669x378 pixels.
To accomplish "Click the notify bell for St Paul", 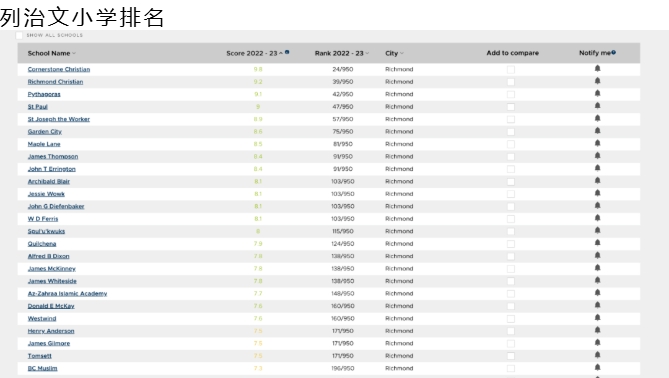I will point(597,105).
